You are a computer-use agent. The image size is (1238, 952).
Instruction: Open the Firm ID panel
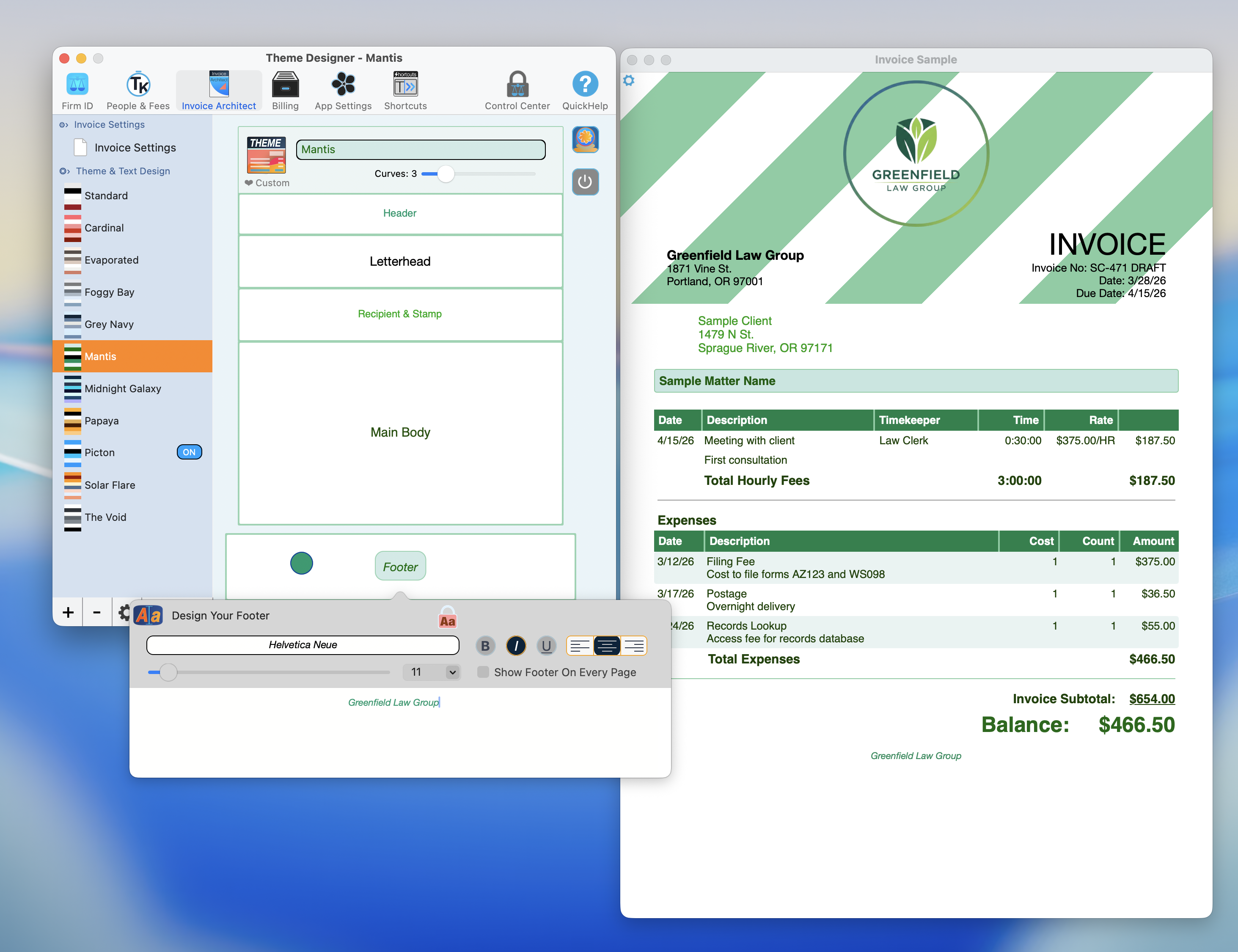(x=77, y=90)
